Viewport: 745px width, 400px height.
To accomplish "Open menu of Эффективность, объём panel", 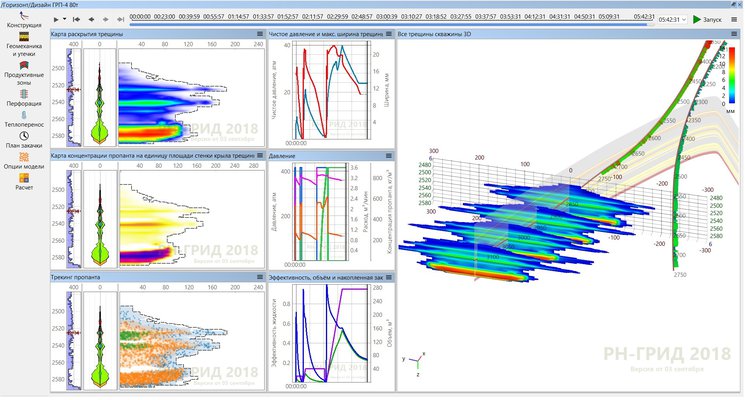I will click(389, 277).
